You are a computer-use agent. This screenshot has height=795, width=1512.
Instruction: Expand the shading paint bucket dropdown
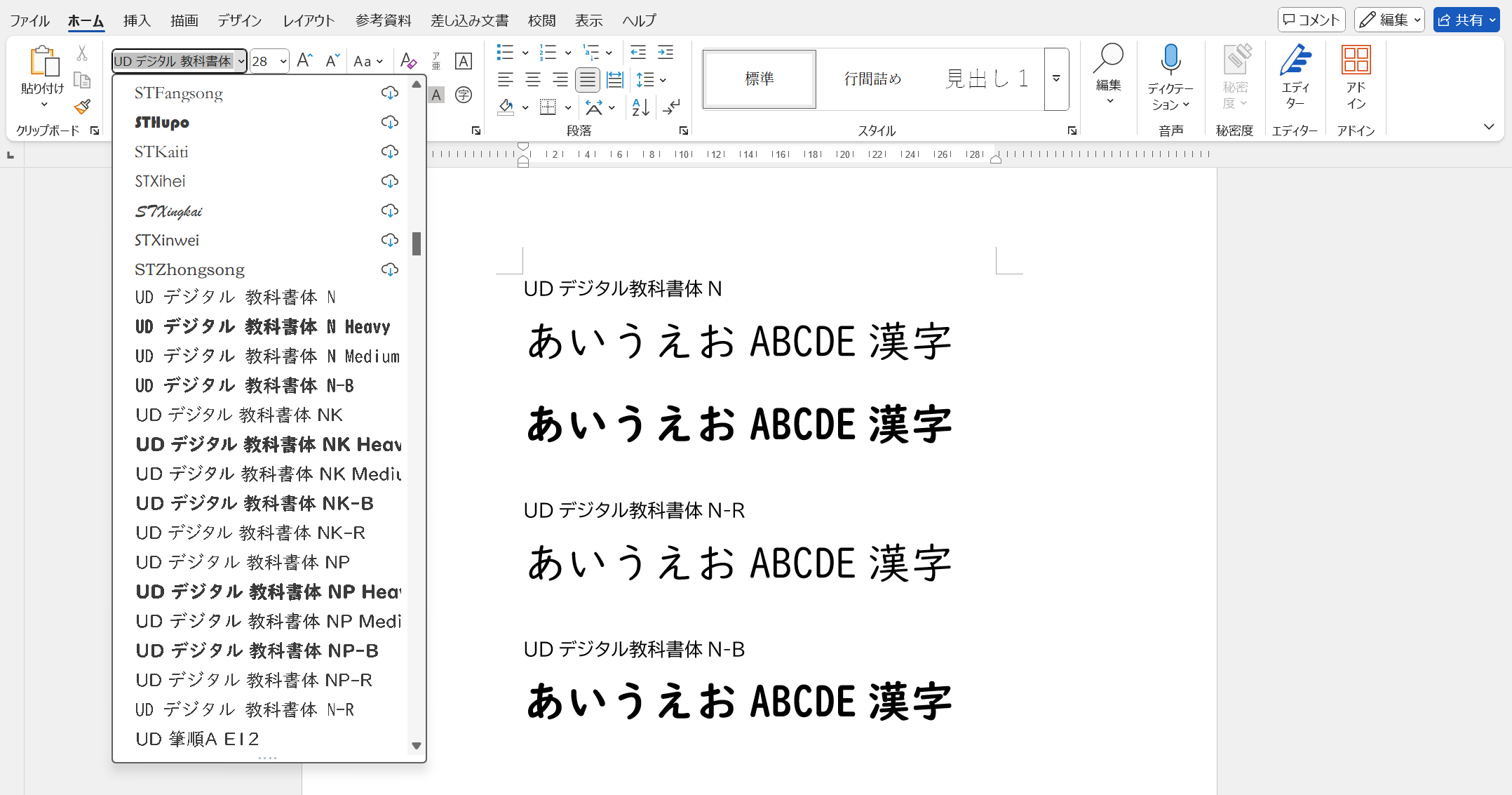pos(525,107)
